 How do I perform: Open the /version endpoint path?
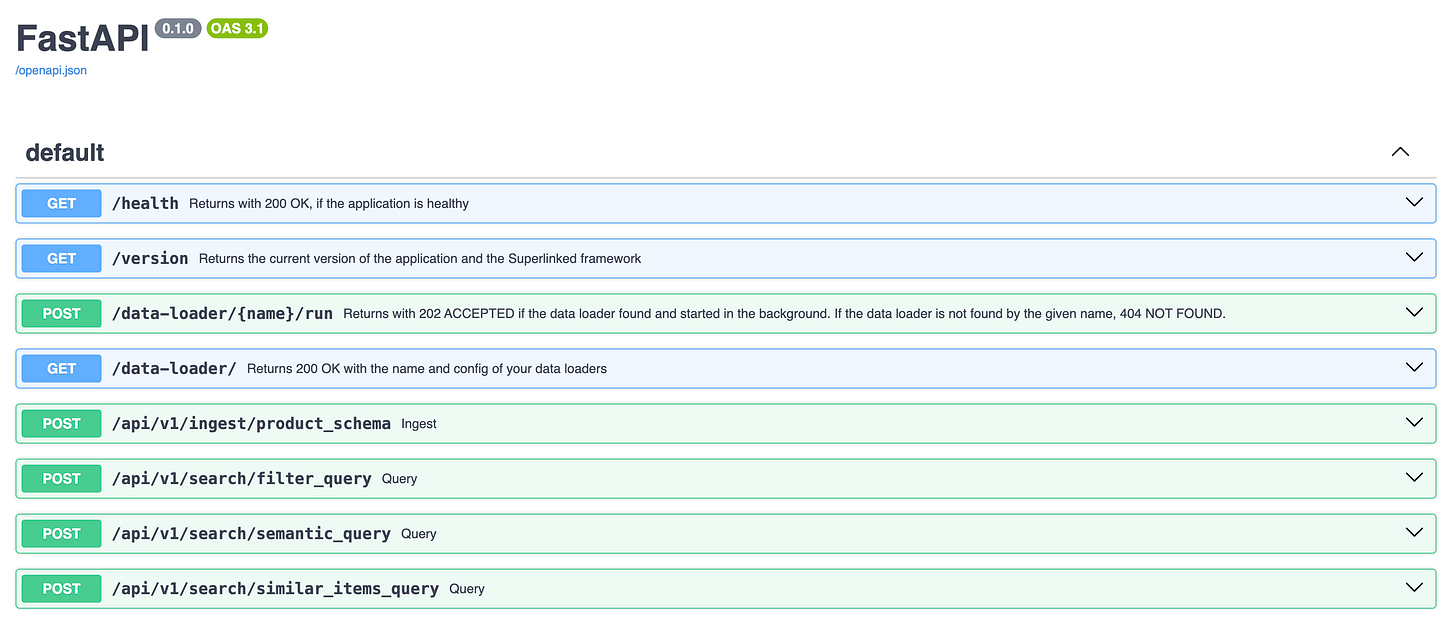[150, 258]
